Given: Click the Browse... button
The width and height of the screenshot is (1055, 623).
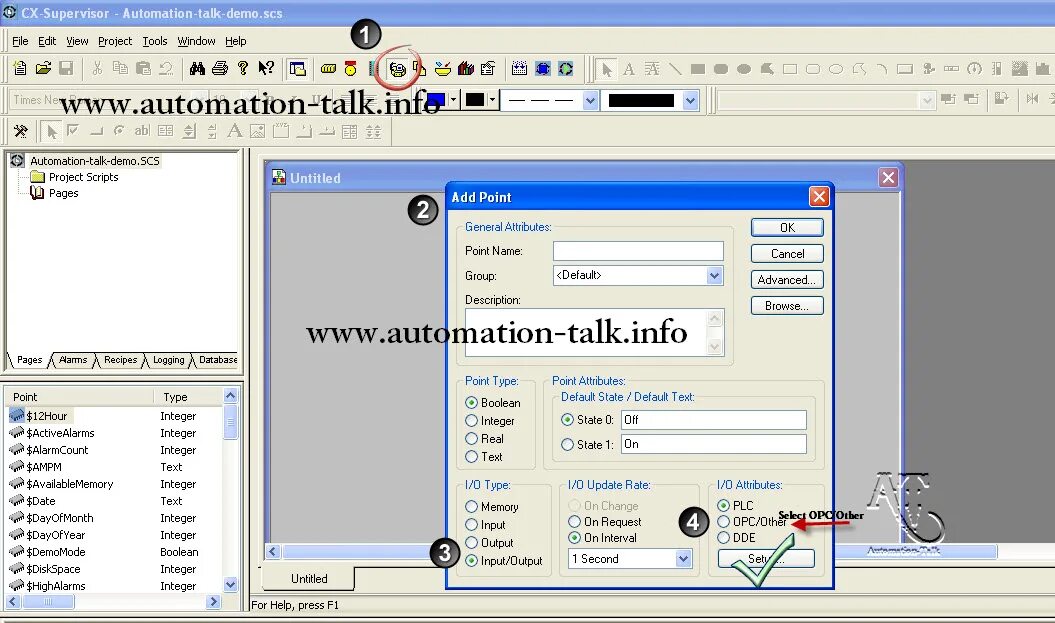Looking at the screenshot, I should tap(787, 306).
